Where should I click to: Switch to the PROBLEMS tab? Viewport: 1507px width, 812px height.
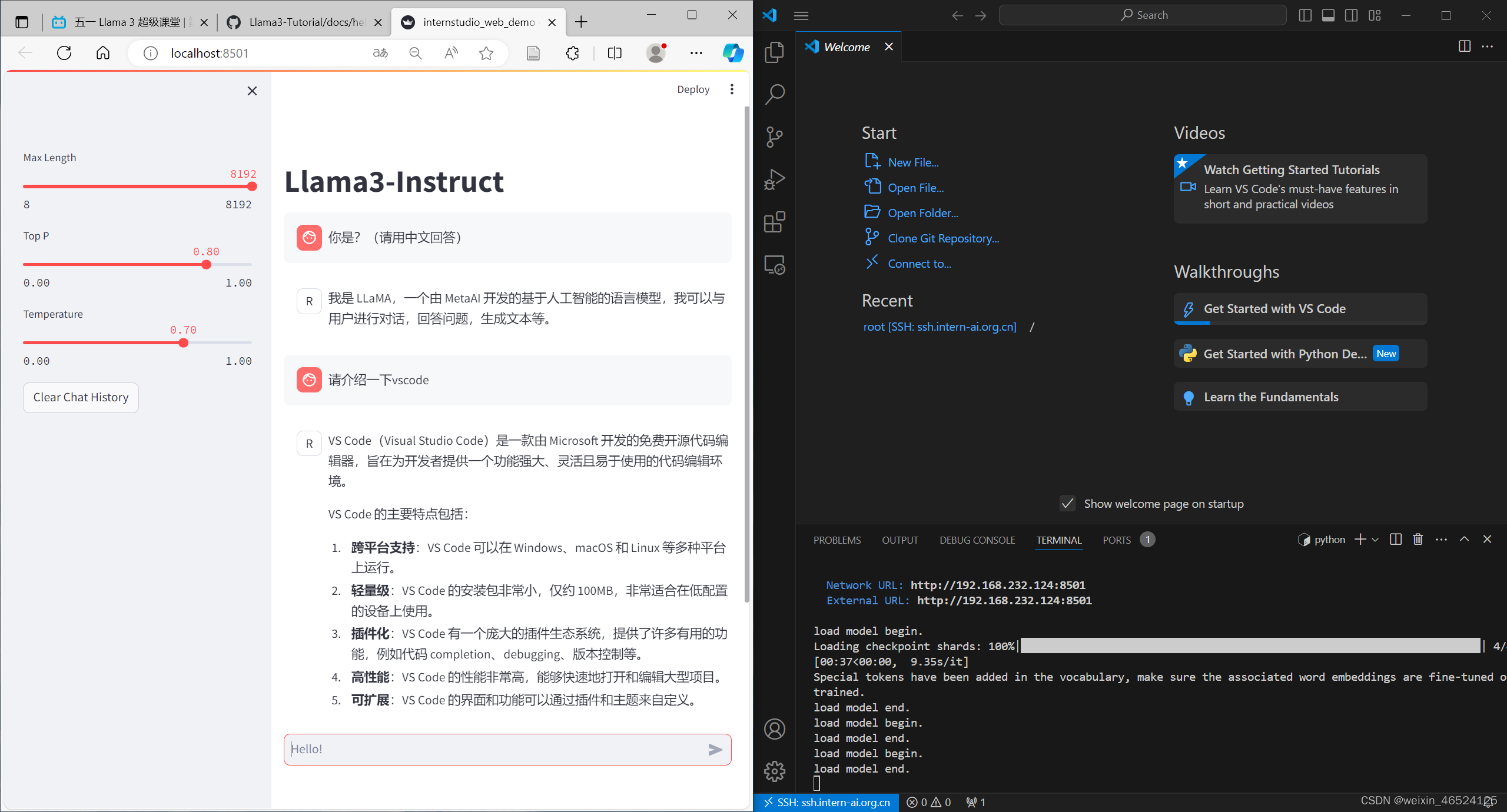point(837,540)
